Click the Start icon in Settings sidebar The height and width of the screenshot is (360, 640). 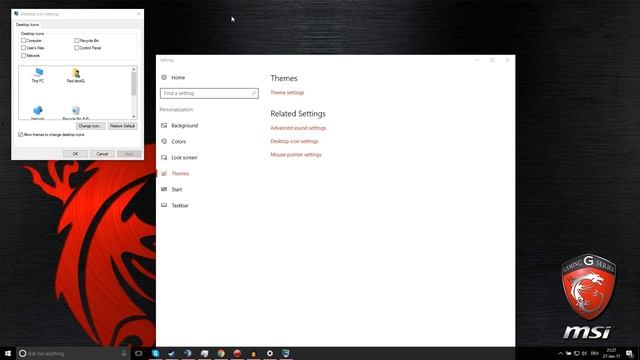[x=164, y=189]
